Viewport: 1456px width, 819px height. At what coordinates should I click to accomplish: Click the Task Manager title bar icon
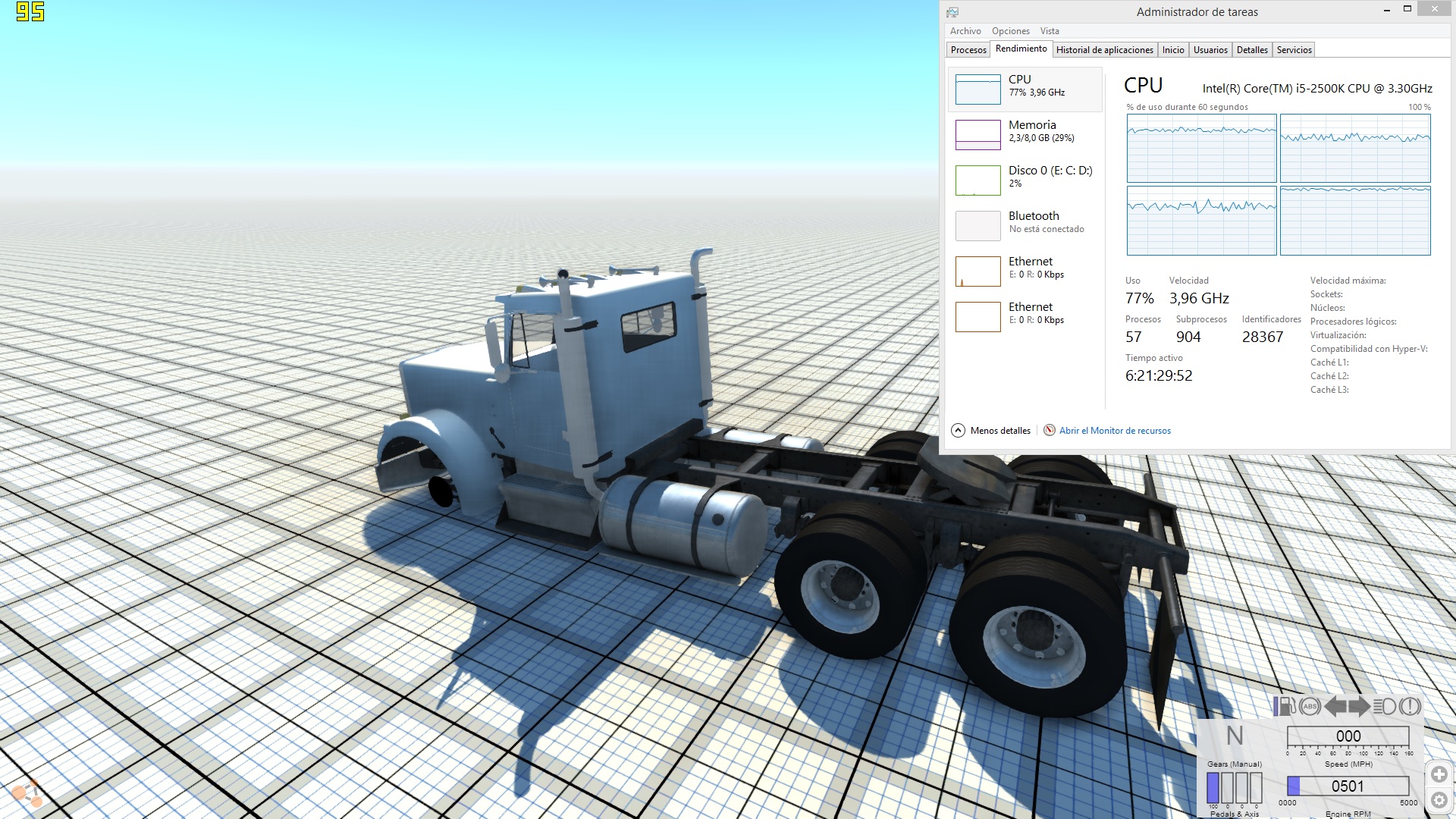pyautogui.click(x=952, y=12)
